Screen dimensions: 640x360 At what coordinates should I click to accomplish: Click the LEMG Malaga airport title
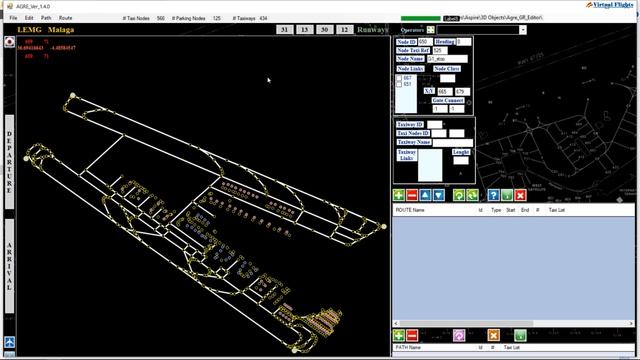click(x=46, y=30)
